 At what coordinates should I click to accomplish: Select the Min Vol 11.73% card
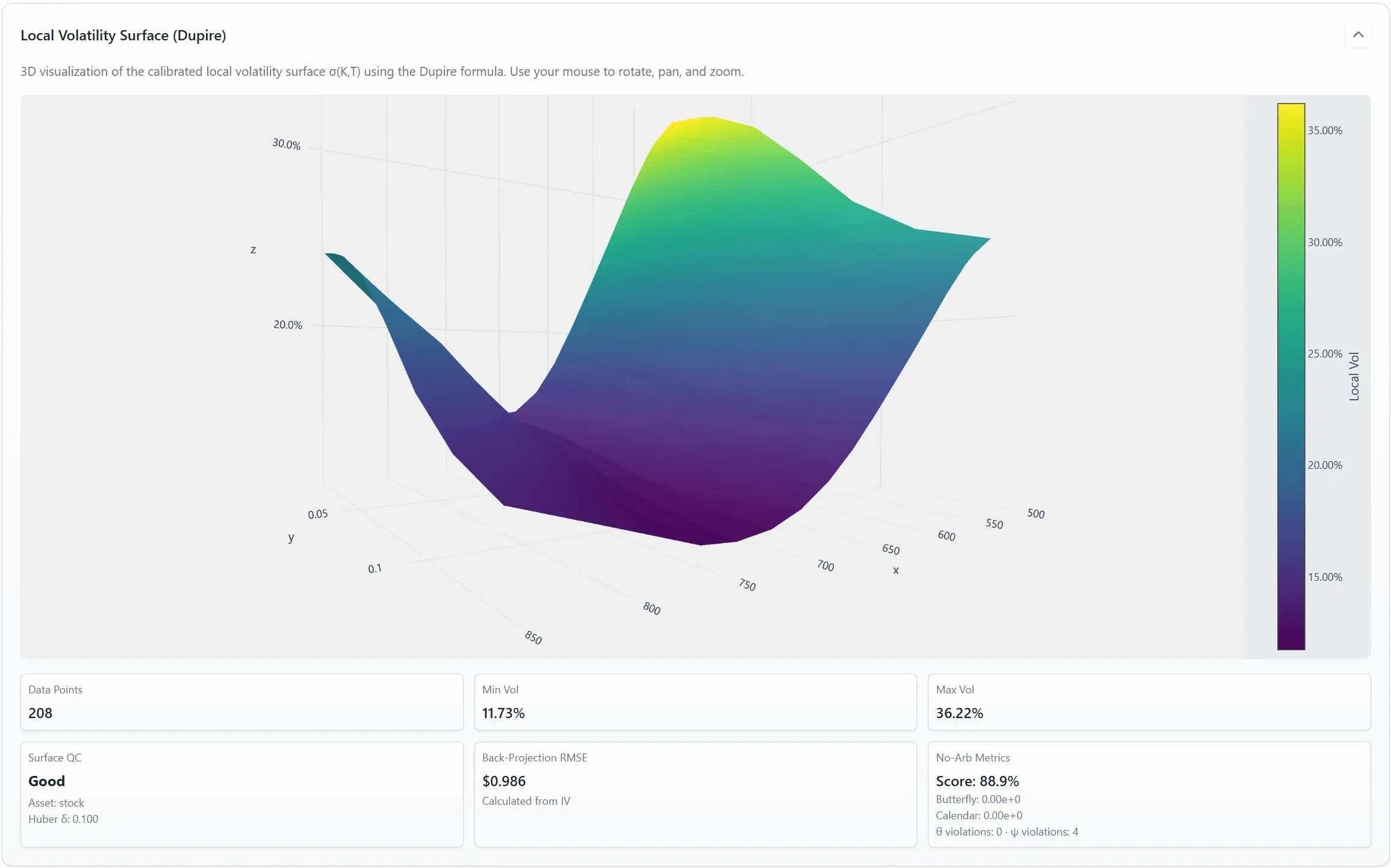click(695, 702)
